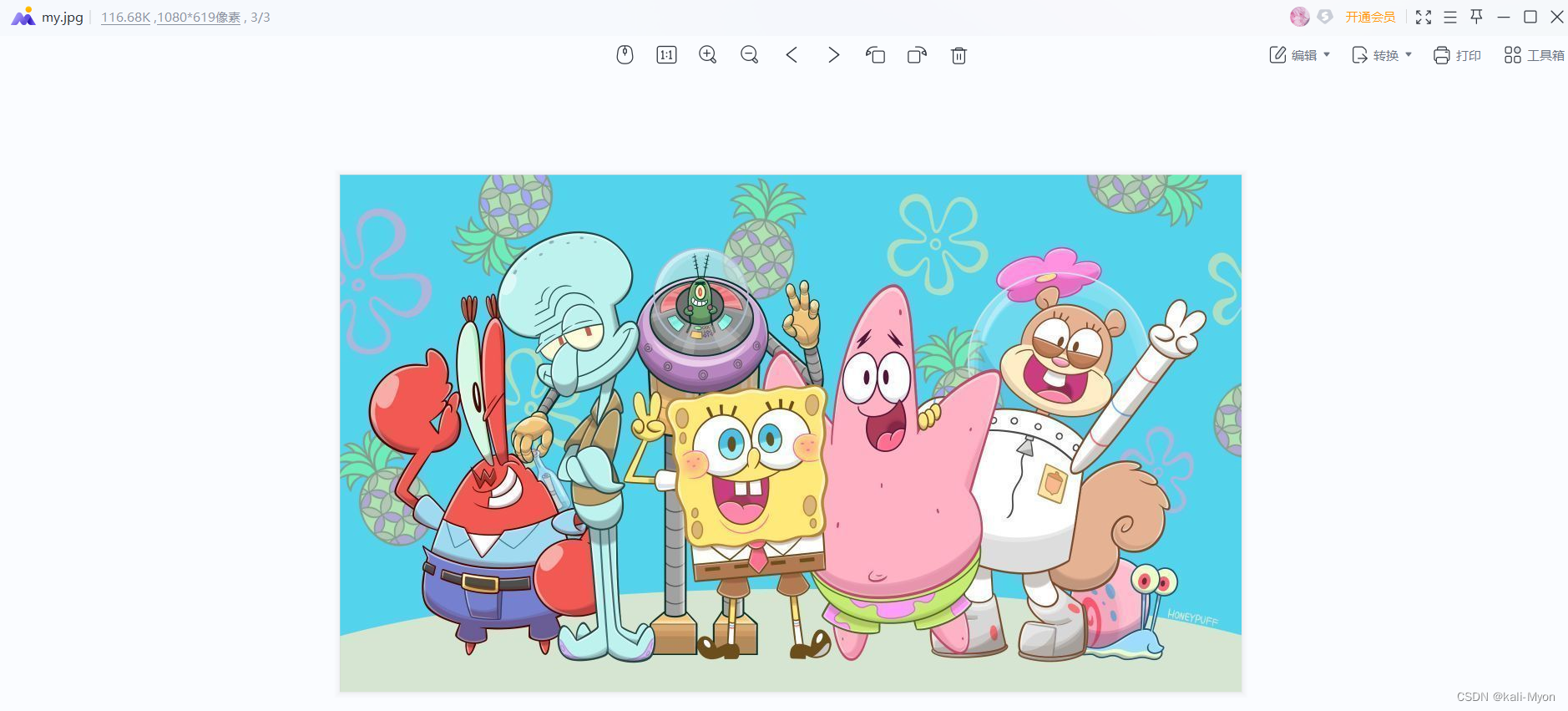Open the 工具箱 toolbox
1568x711 pixels.
pyautogui.click(x=1534, y=55)
